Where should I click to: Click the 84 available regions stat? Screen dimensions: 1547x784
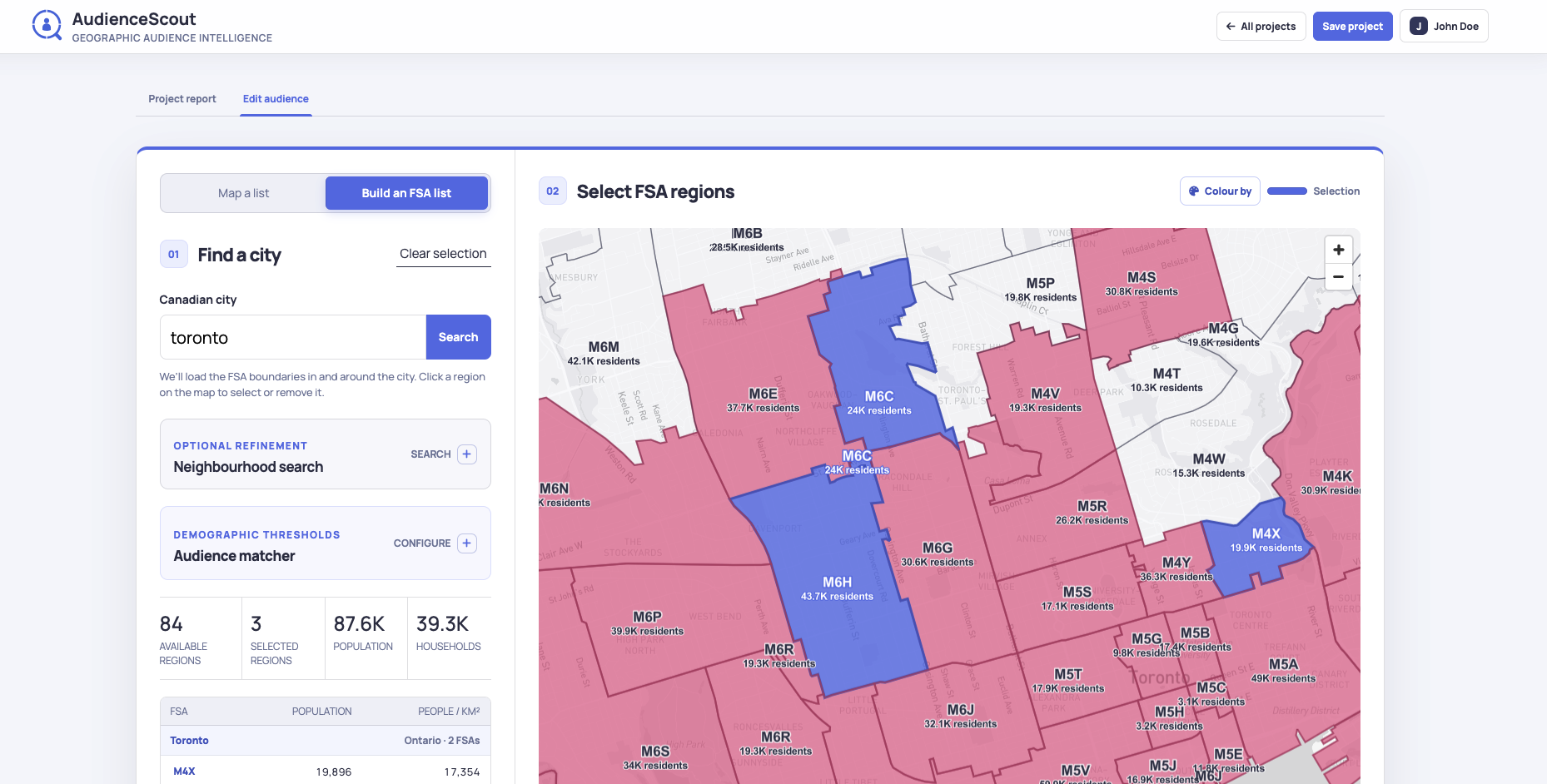[200, 639]
